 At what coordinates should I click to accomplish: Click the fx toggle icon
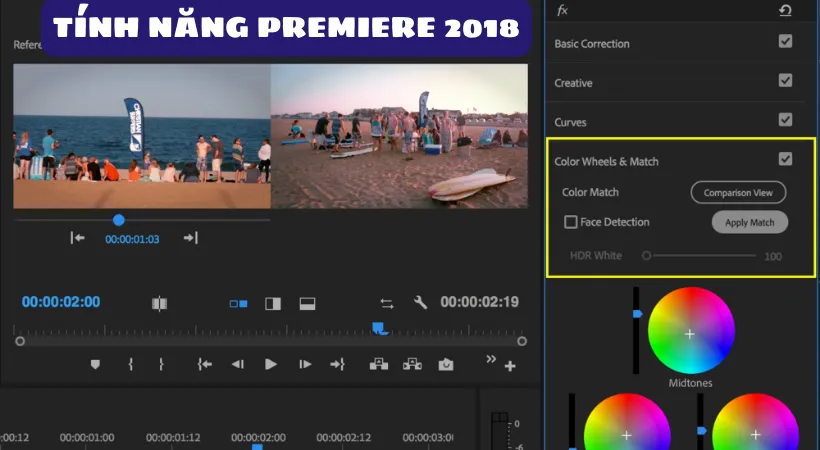[562, 10]
